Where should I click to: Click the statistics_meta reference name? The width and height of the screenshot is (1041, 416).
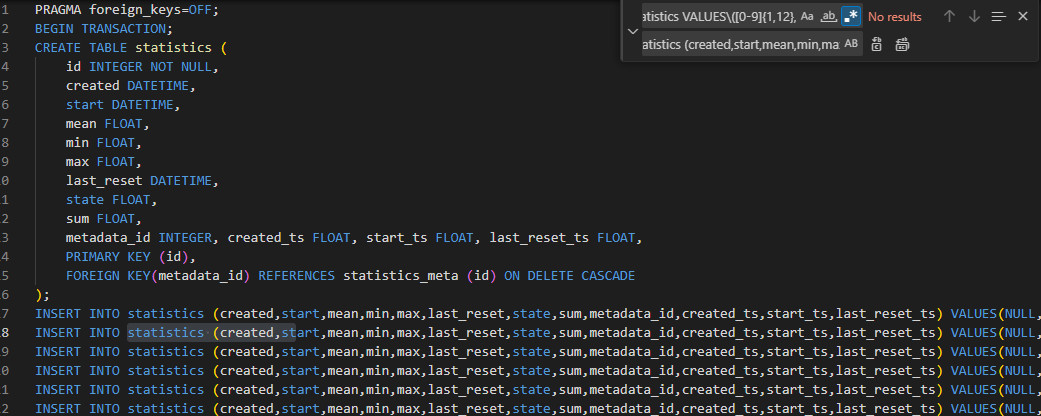[400, 275]
